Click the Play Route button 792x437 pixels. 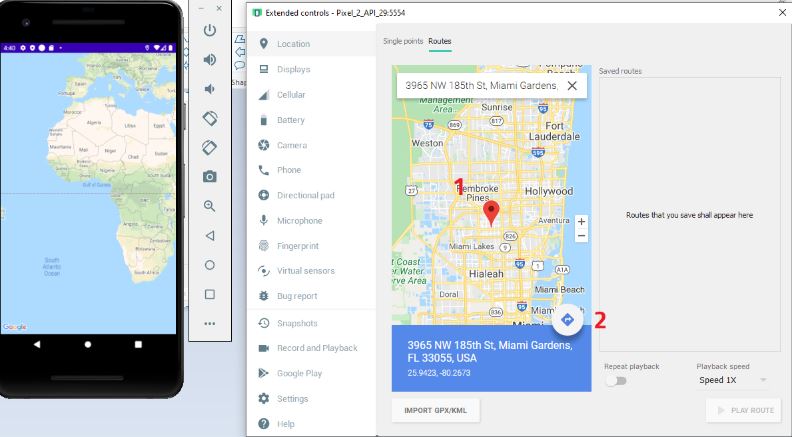tap(744, 411)
